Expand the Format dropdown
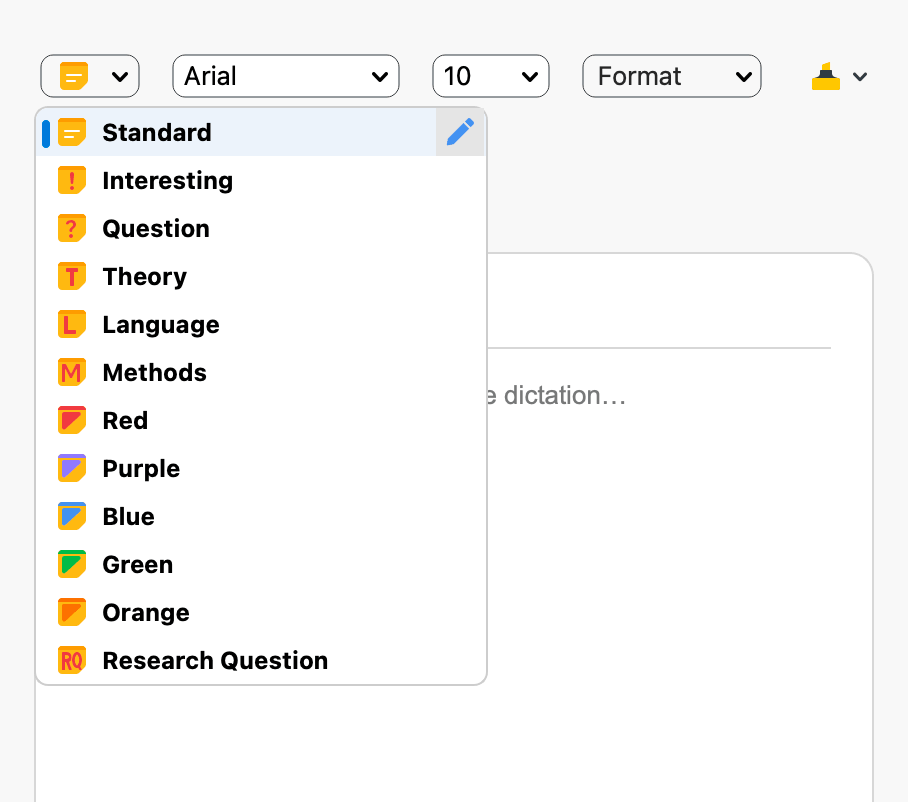 pyautogui.click(x=671, y=75)
